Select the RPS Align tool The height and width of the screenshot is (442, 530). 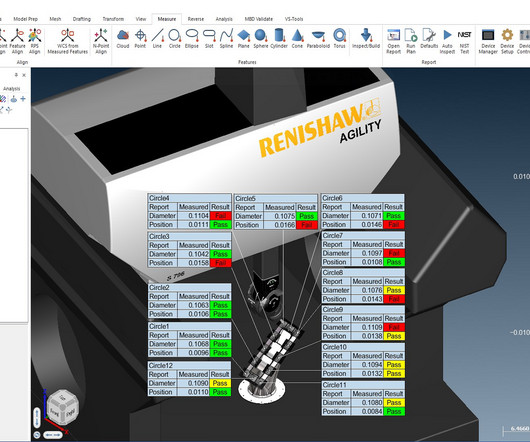point(34,41)
